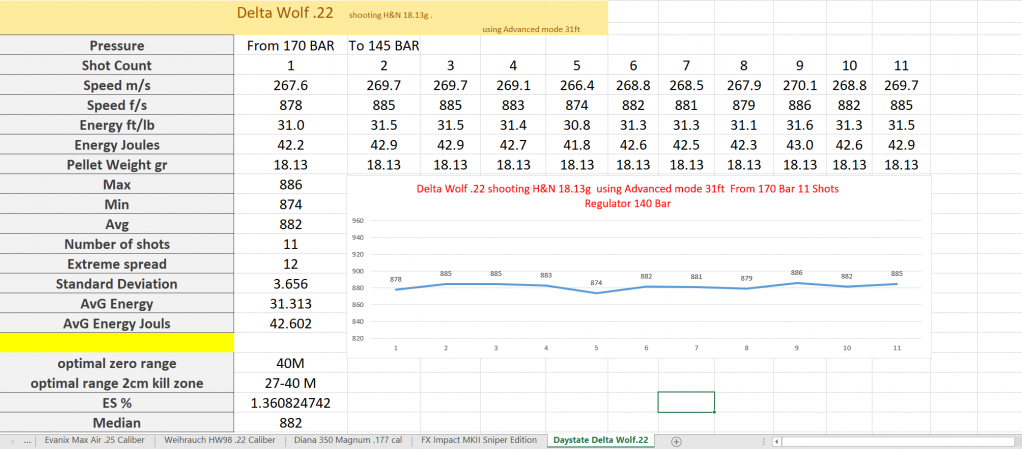Select the Energy Joules label cell
The image size is (1022, 449).
pos(117,145)
